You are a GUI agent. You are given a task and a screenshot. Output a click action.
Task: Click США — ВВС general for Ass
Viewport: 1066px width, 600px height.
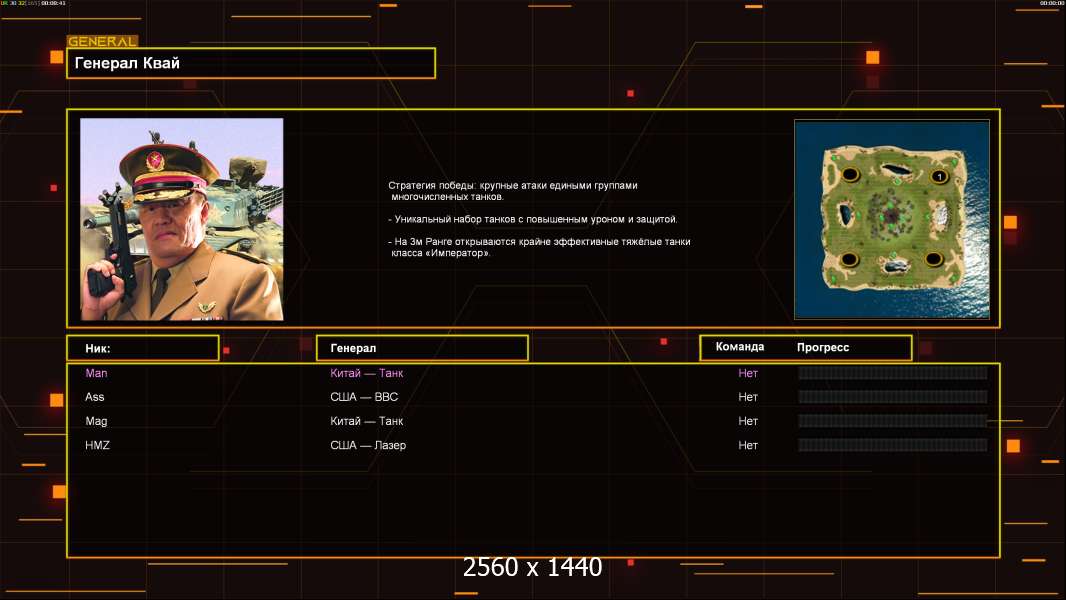tap(364, 397)
